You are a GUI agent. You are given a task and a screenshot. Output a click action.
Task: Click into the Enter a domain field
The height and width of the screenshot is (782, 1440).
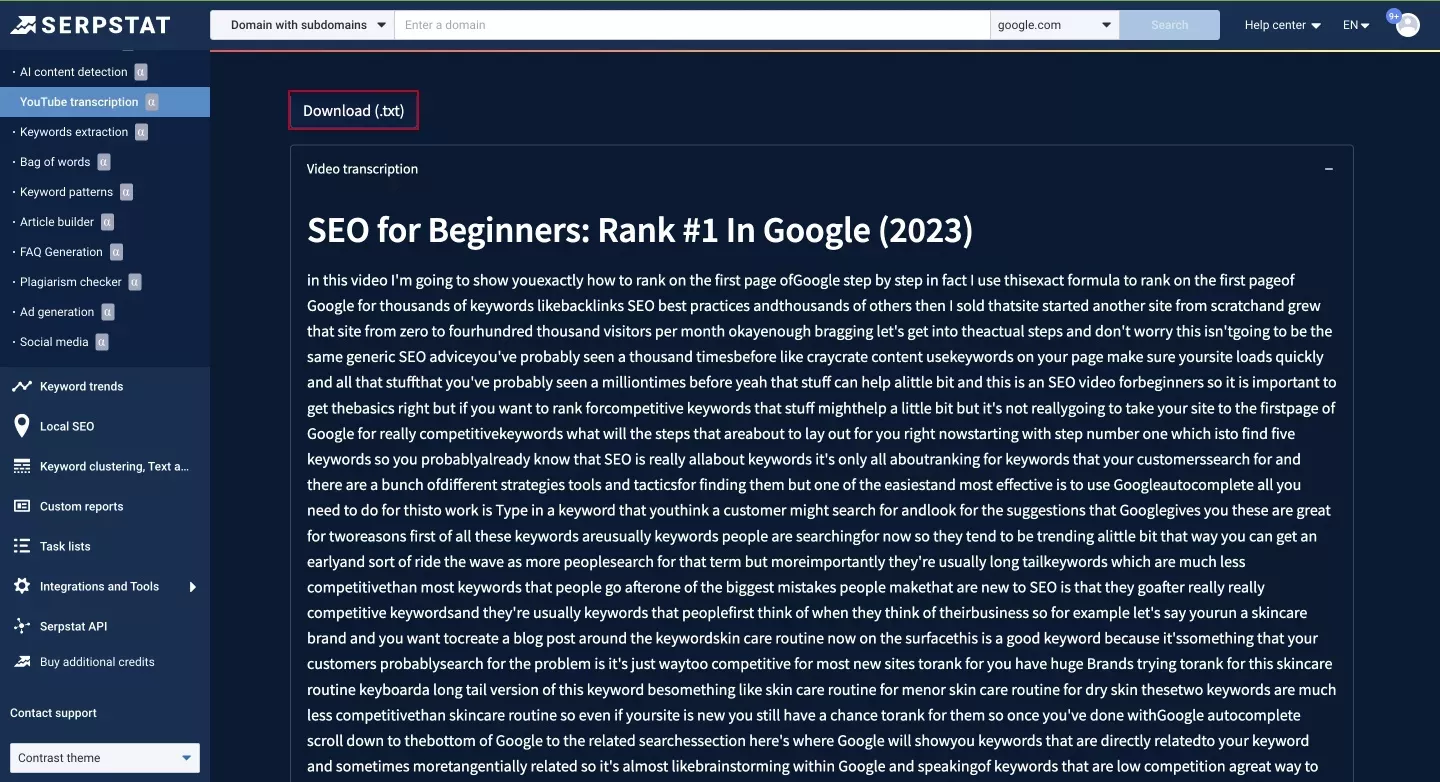pos(692,25)
